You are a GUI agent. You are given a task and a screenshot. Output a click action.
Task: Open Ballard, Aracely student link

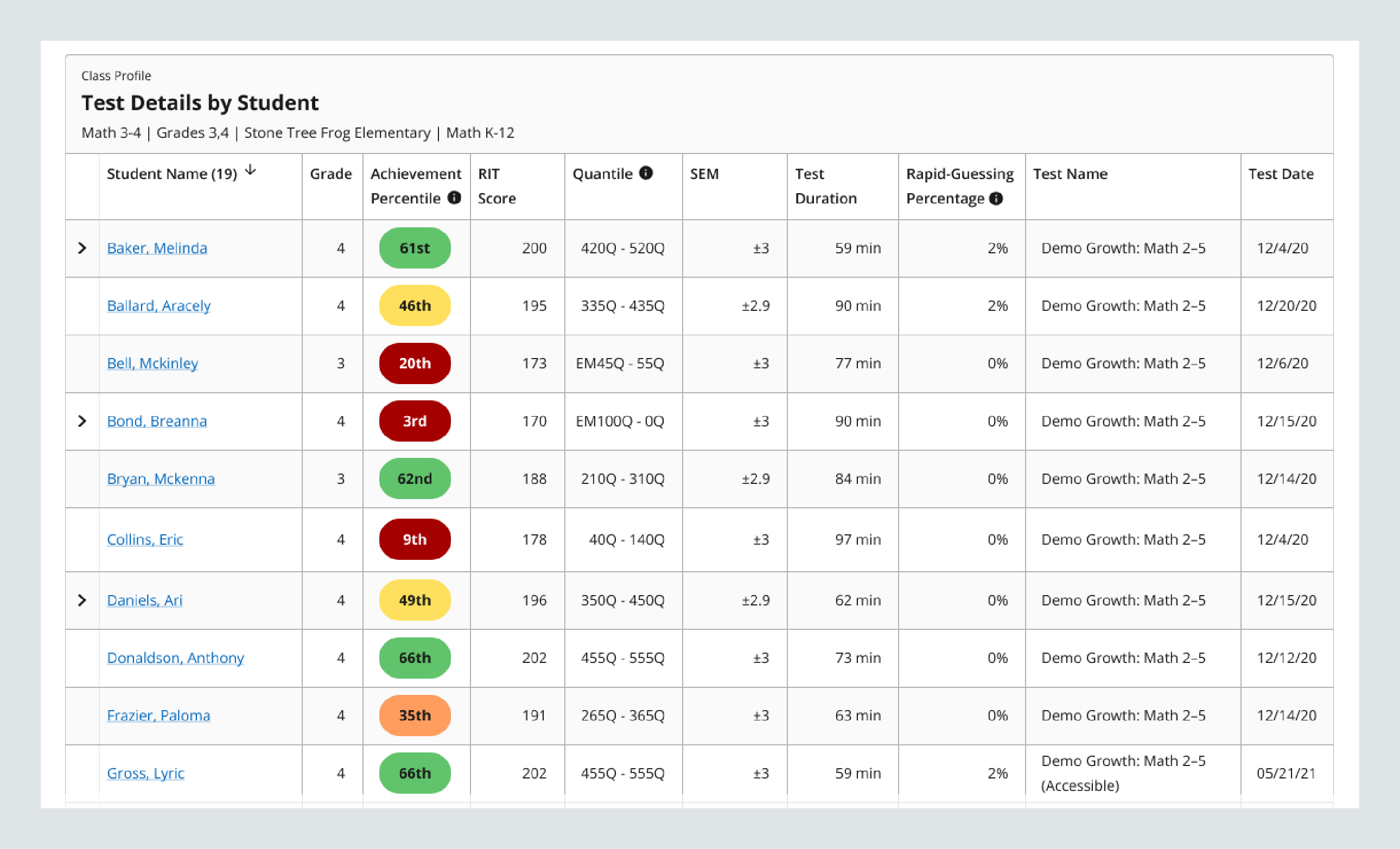158,305
